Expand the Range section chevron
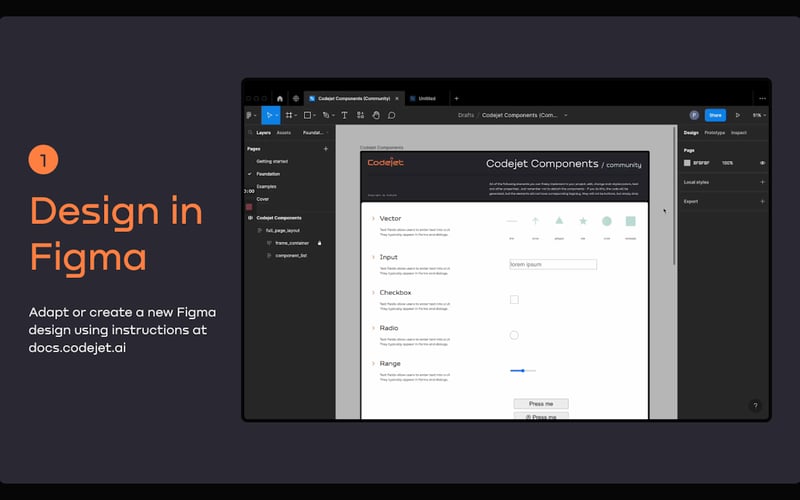 (373, 363)
